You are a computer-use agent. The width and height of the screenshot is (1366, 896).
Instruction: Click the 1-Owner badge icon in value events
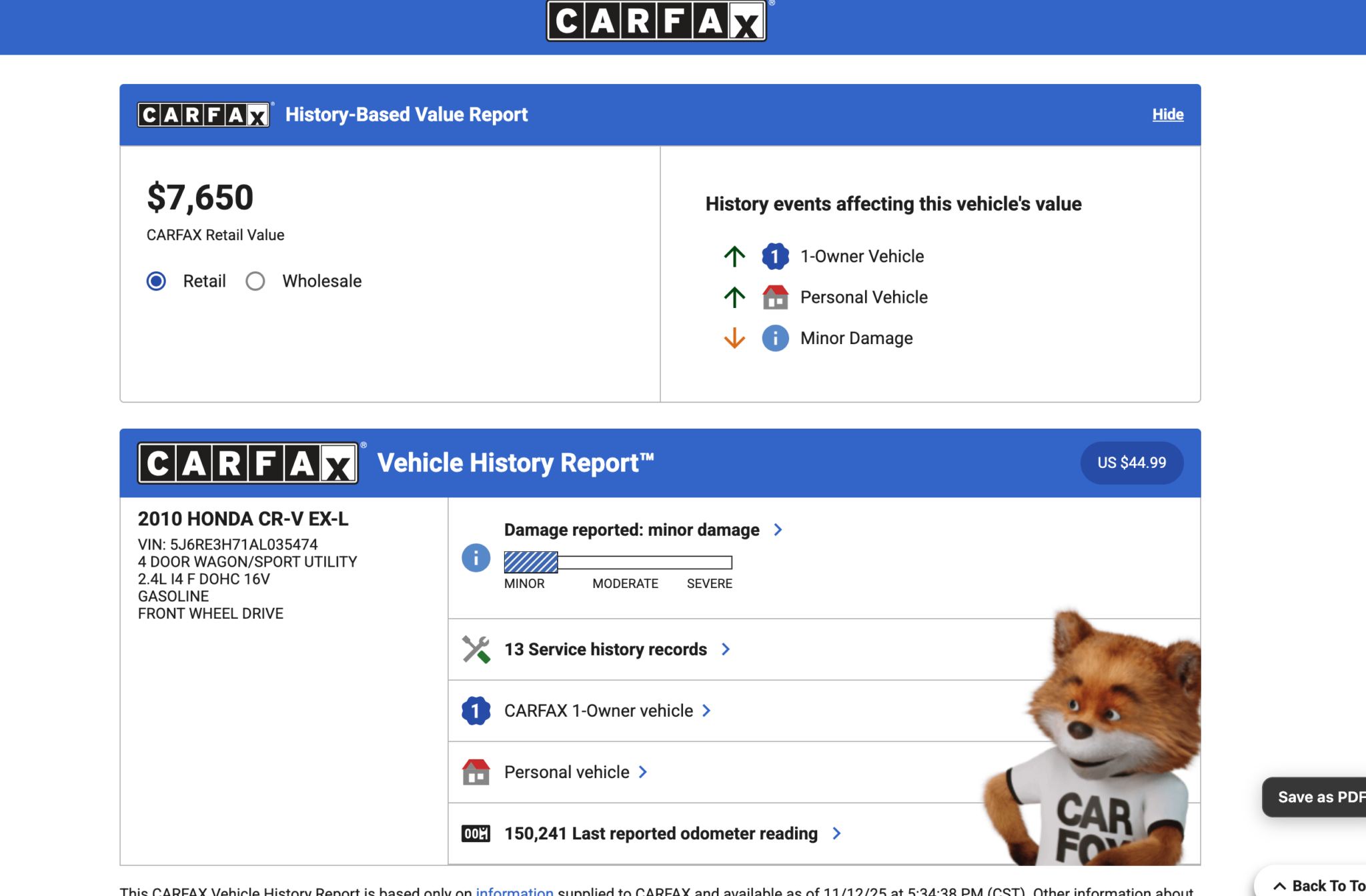[x=775, y=257]
